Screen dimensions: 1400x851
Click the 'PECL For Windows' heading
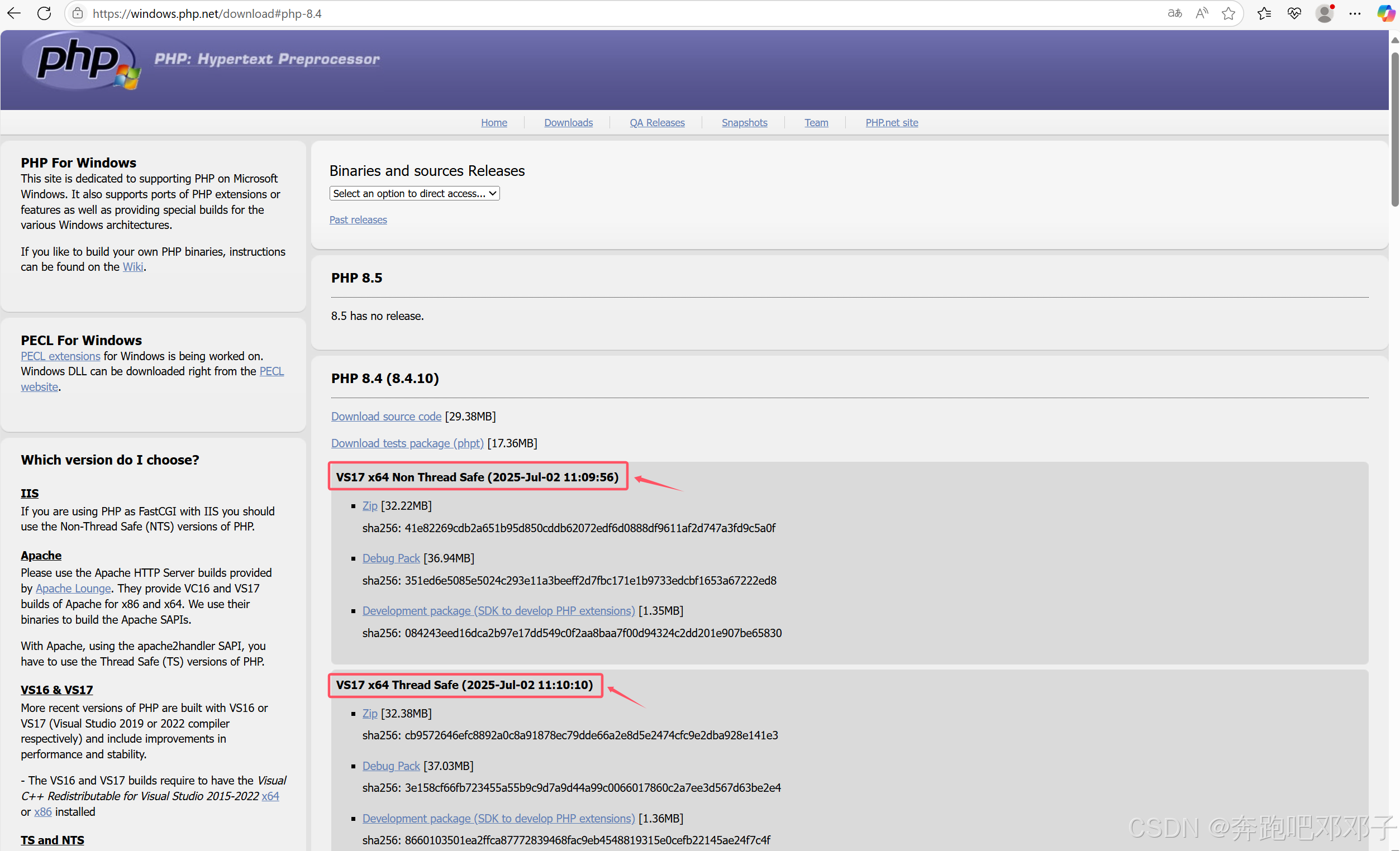tap(81, 340)
